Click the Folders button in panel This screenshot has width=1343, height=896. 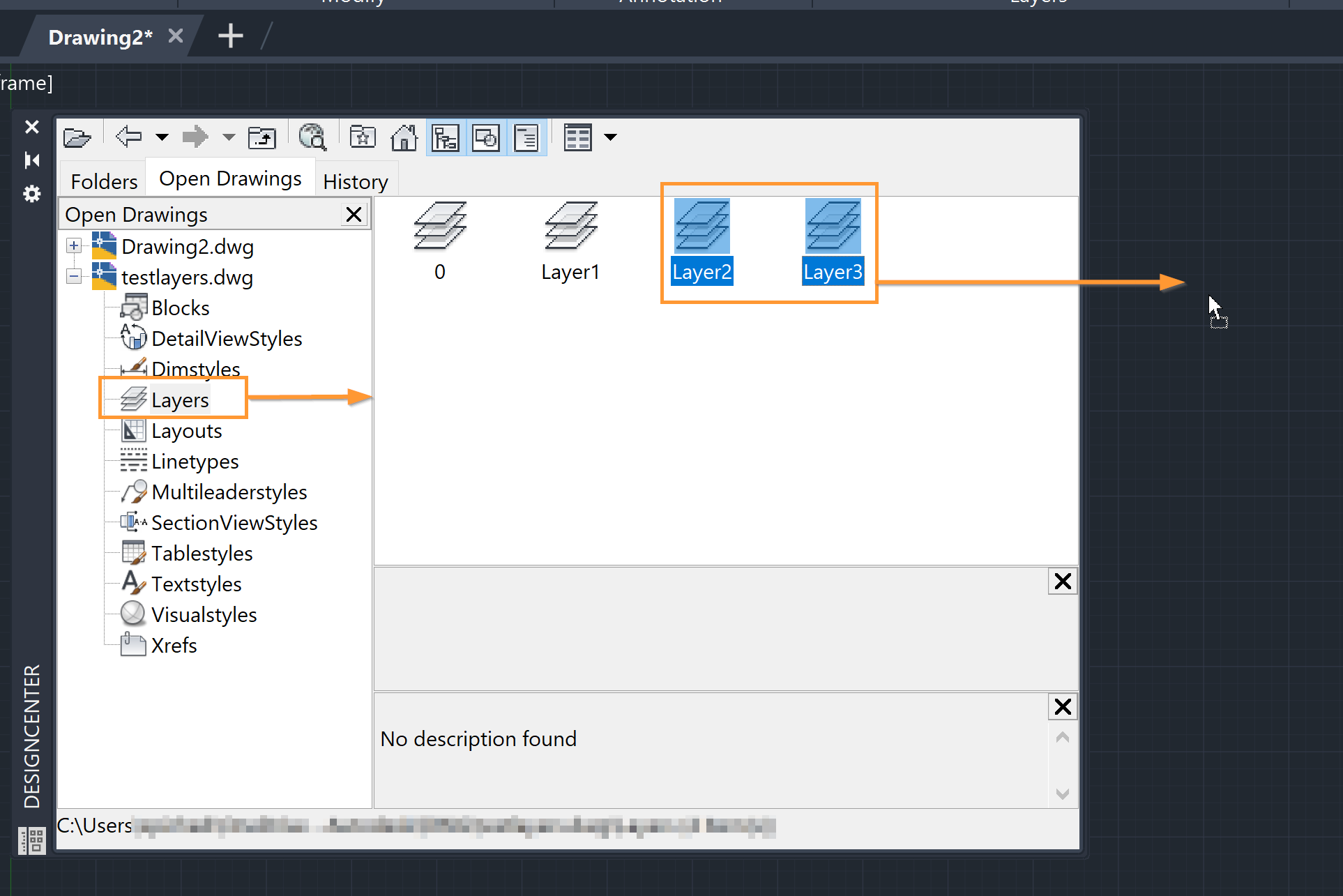coord(102,181)
